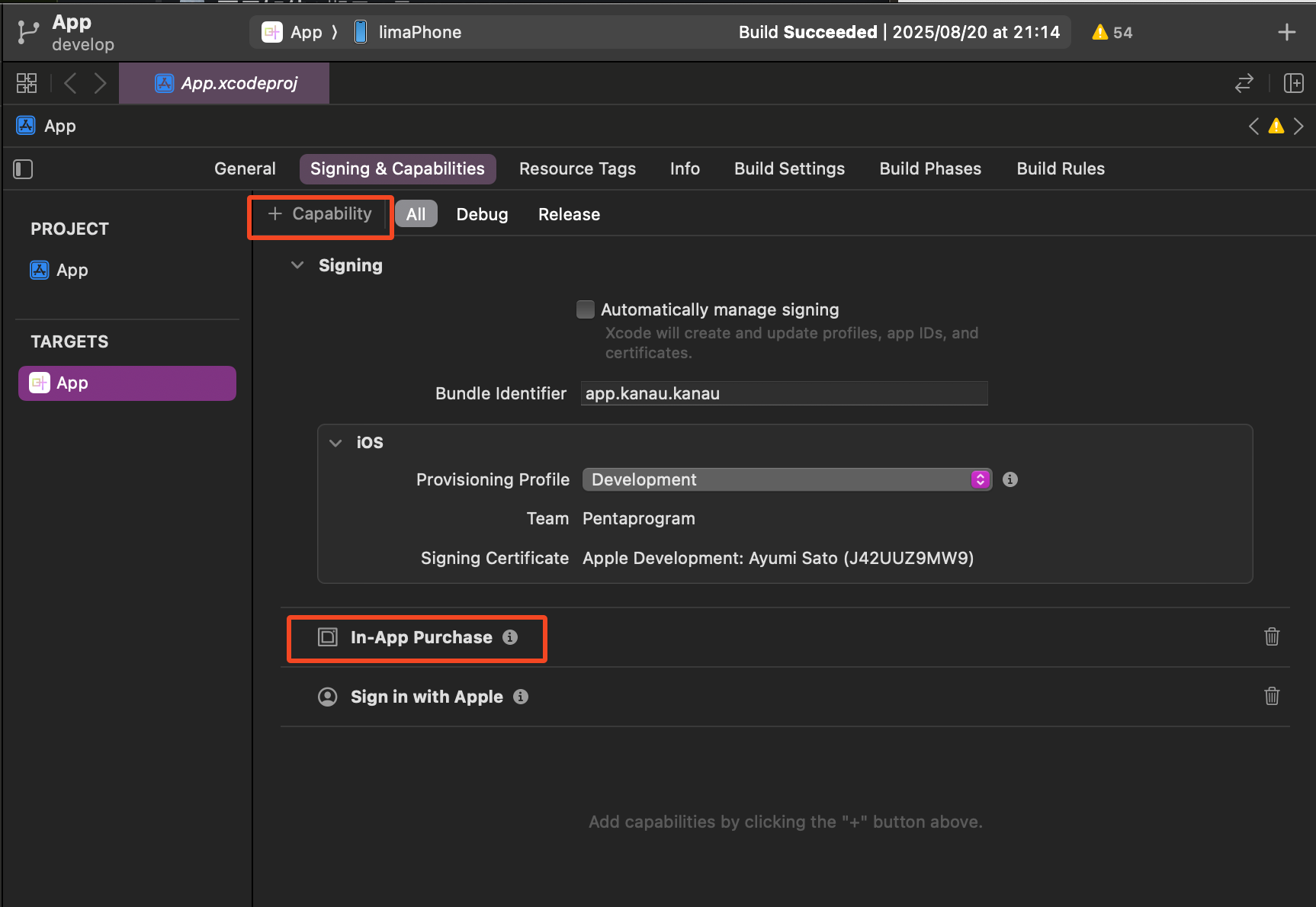Add a new editor pane
Screen dimensions: 1316x907
click(1294, 83)
